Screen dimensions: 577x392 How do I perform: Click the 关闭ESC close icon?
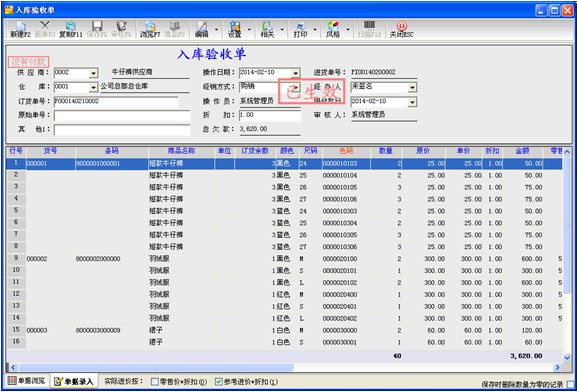(401, 29)
